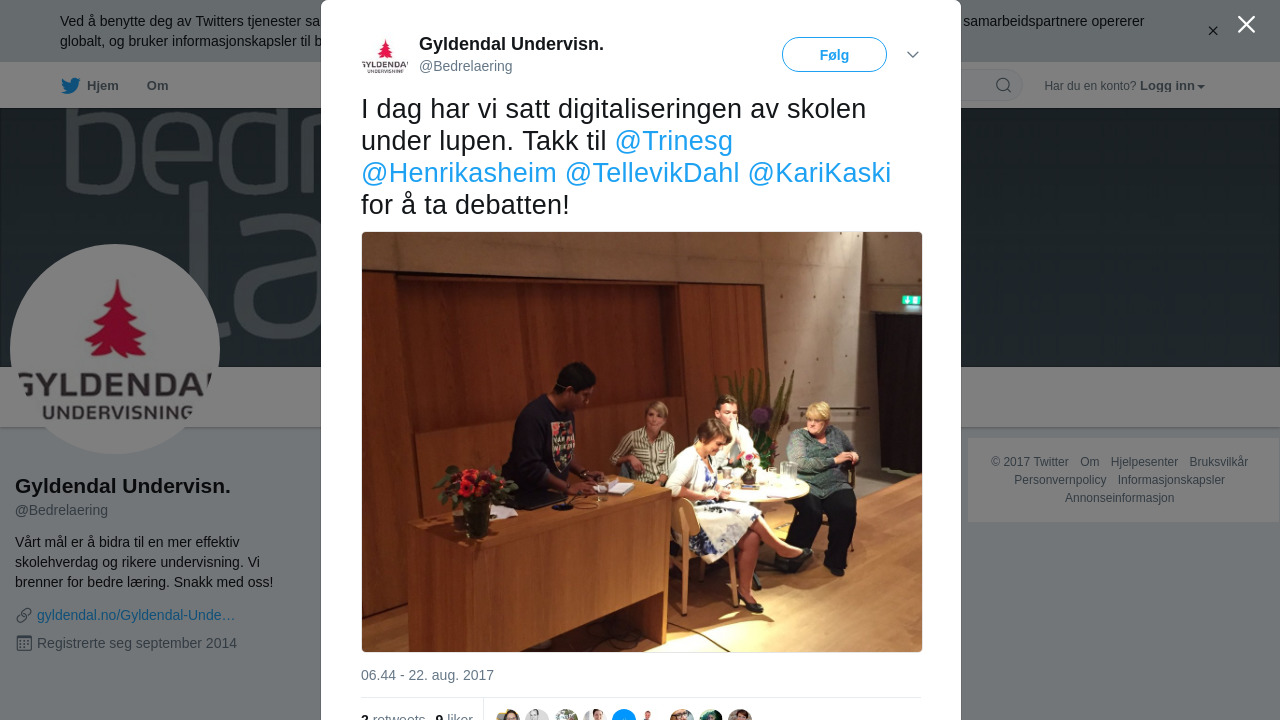Screen dimensions: 1280x720
Task: Open the gyldendal.no website link
Action: (x=136, y=615)
